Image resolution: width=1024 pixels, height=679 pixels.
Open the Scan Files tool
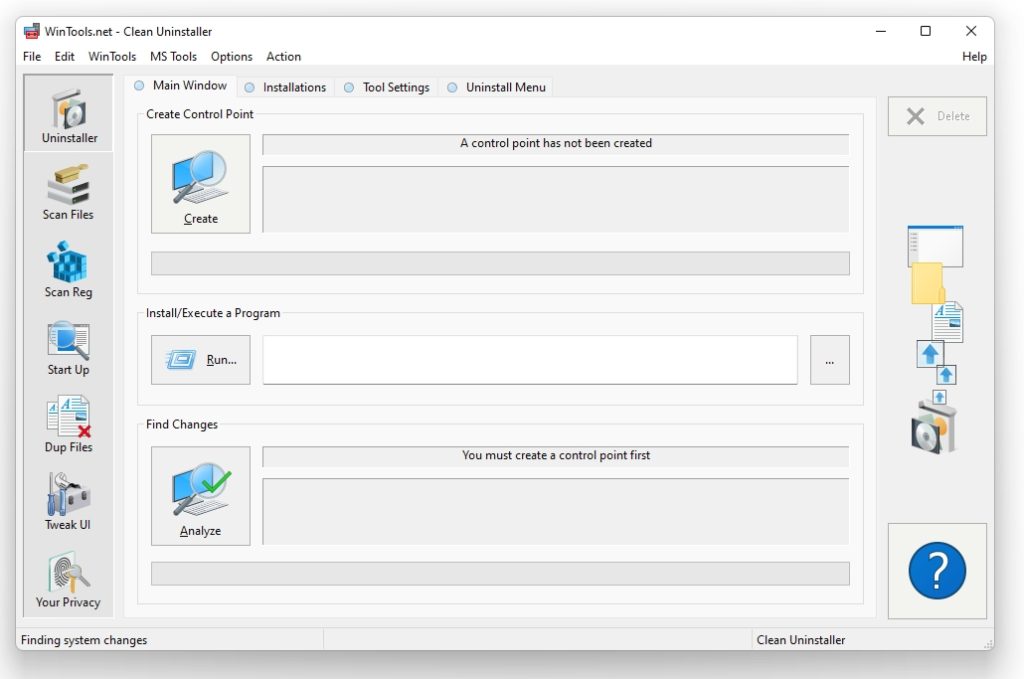pyautogui.click(x=69, y=192)
